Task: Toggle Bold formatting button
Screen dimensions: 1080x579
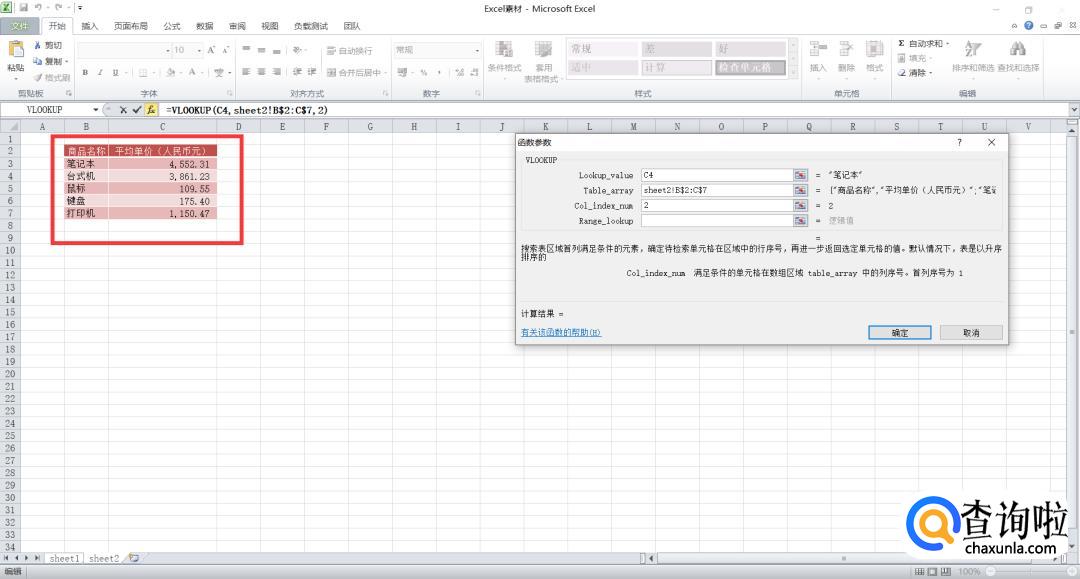Action: point(86,72)
